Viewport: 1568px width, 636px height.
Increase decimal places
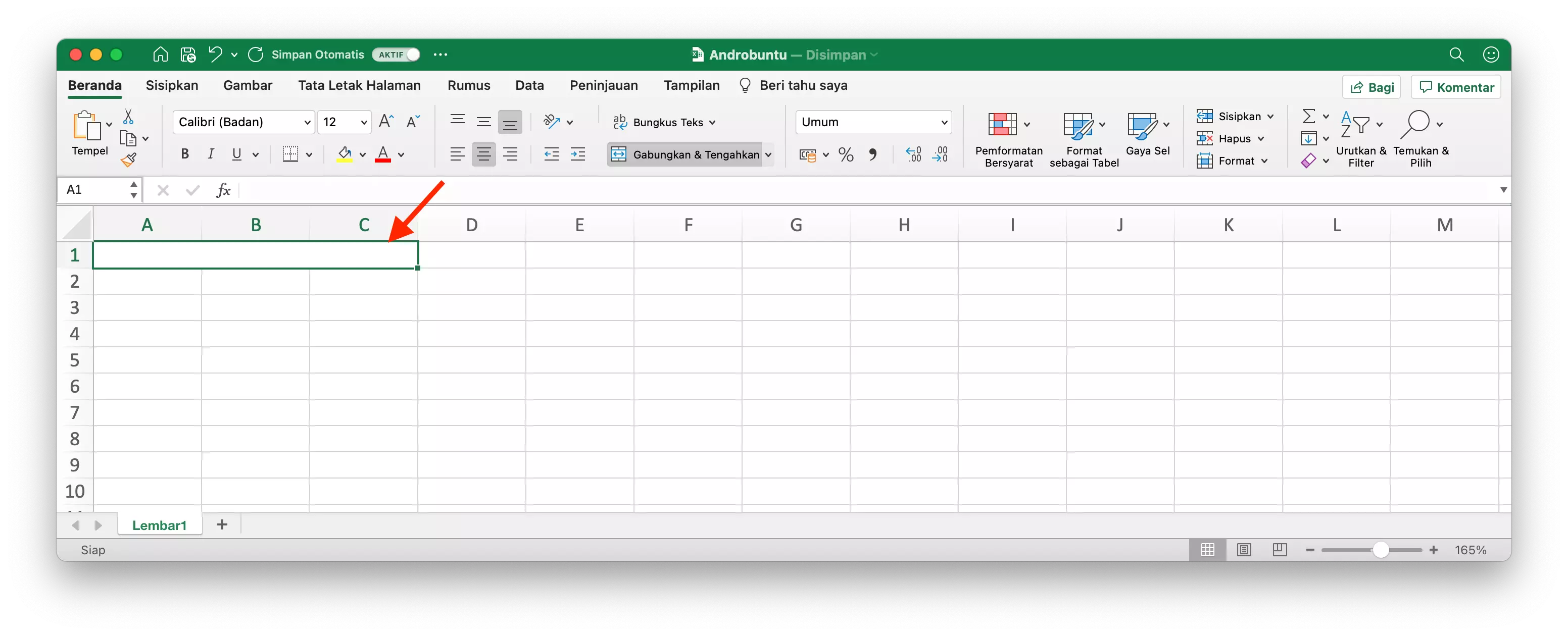click(x=912, y=154)
